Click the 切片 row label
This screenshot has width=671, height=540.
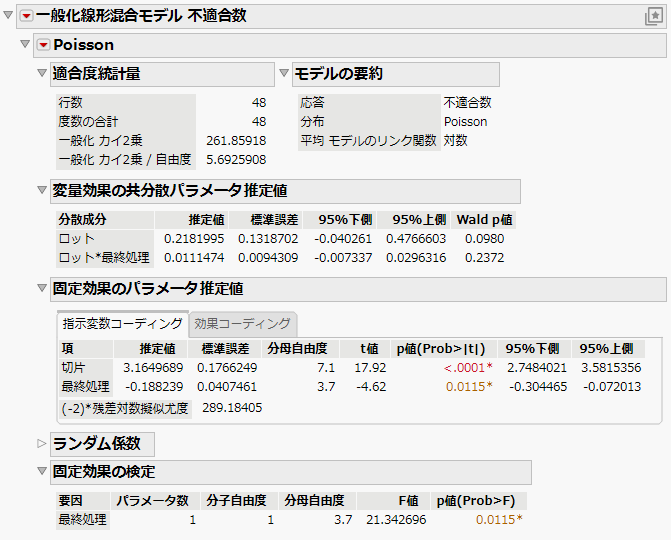point(73,368)
